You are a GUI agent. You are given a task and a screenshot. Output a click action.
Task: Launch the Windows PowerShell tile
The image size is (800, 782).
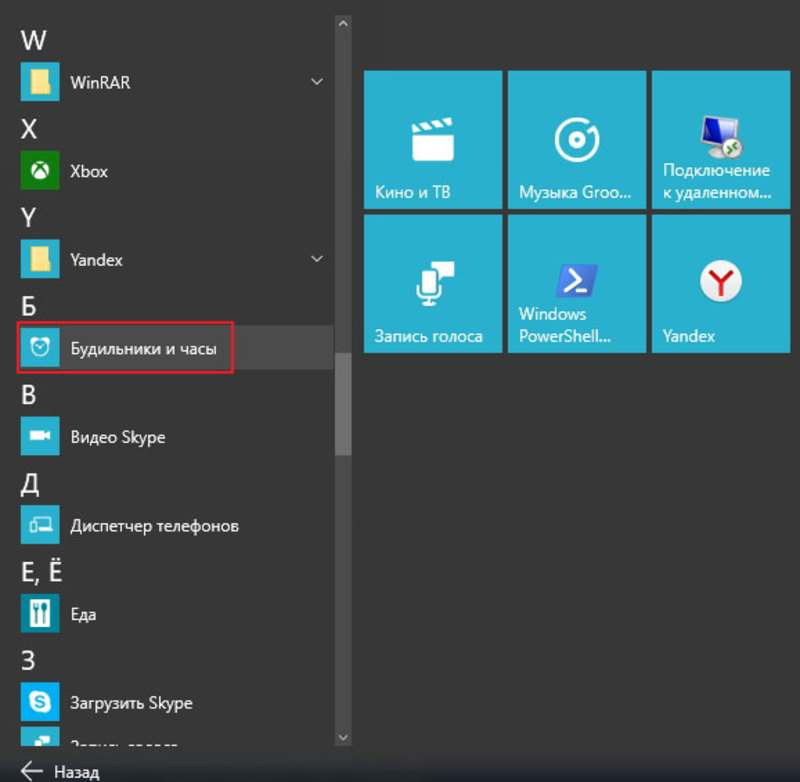577,284
